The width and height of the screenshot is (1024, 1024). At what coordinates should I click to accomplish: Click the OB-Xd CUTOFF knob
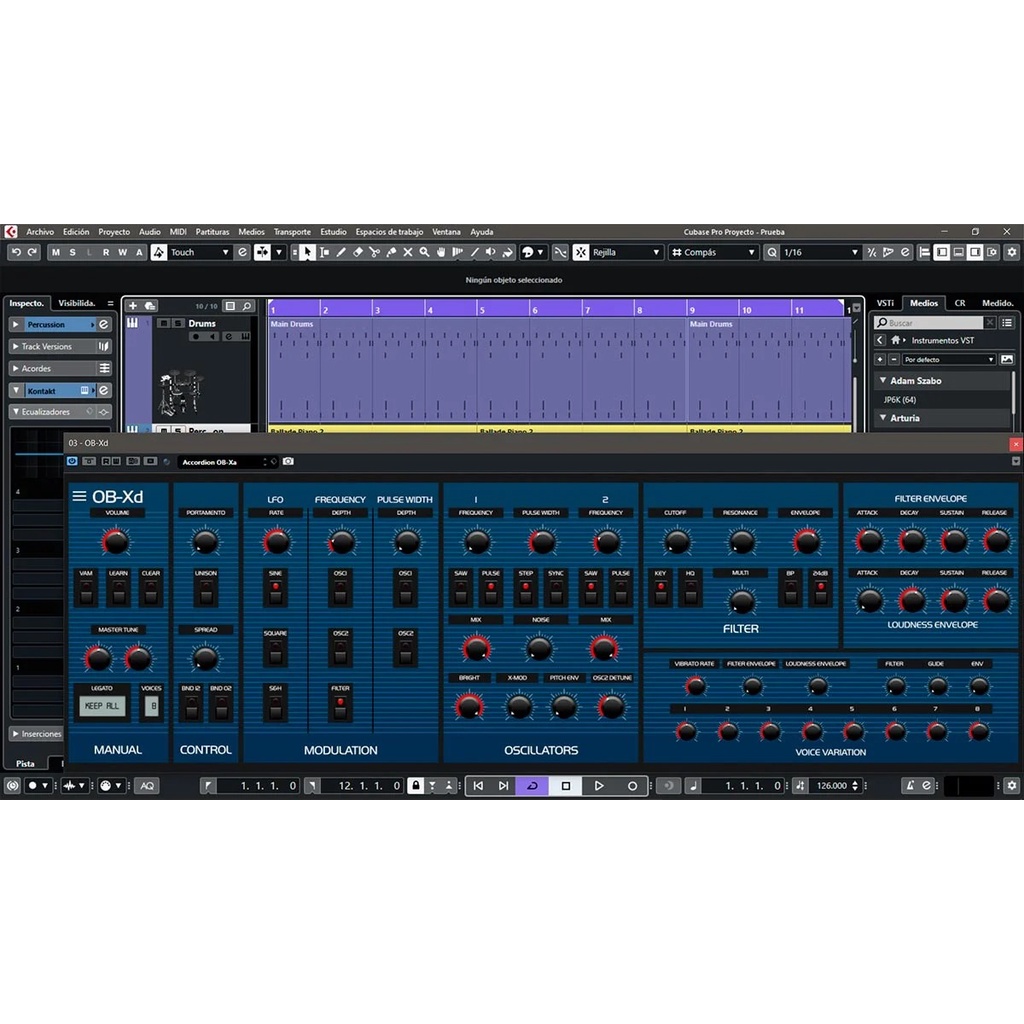click(677, 541)
